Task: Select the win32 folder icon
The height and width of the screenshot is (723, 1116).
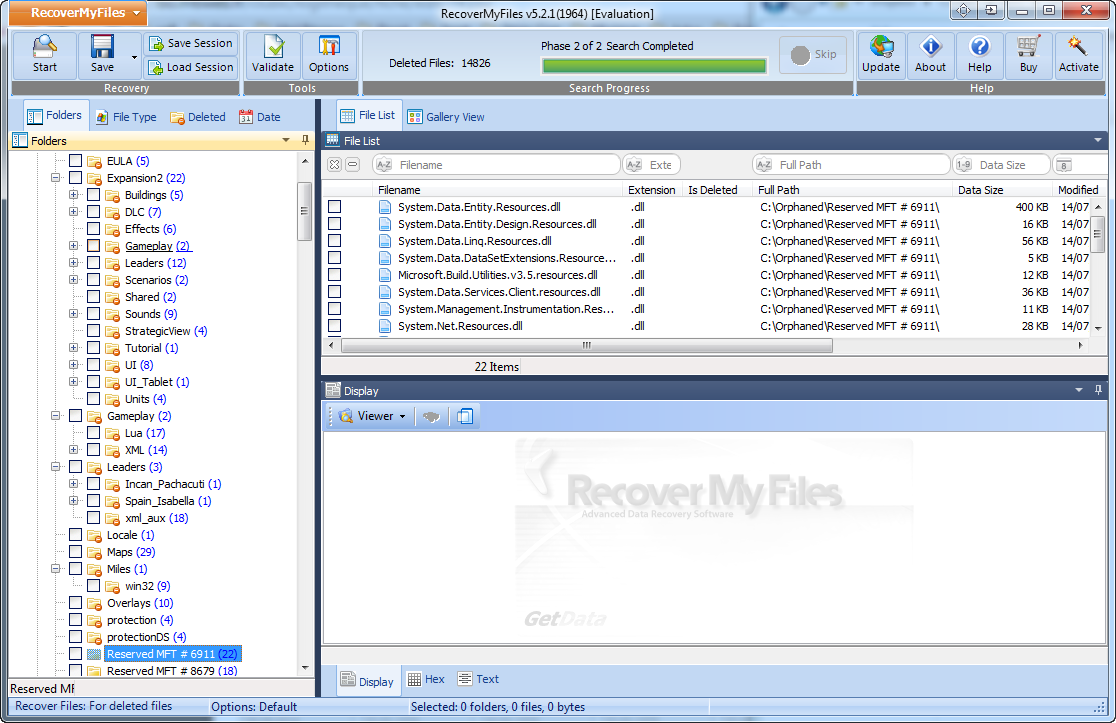Action: pos(112,586)
